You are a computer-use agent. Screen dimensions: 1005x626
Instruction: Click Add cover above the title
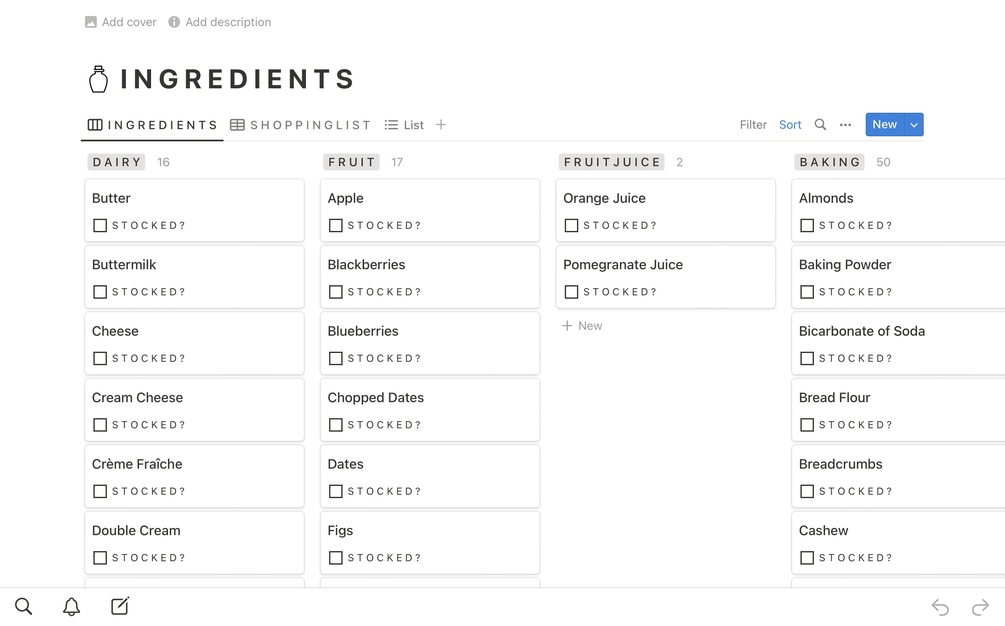click(121, 22)
